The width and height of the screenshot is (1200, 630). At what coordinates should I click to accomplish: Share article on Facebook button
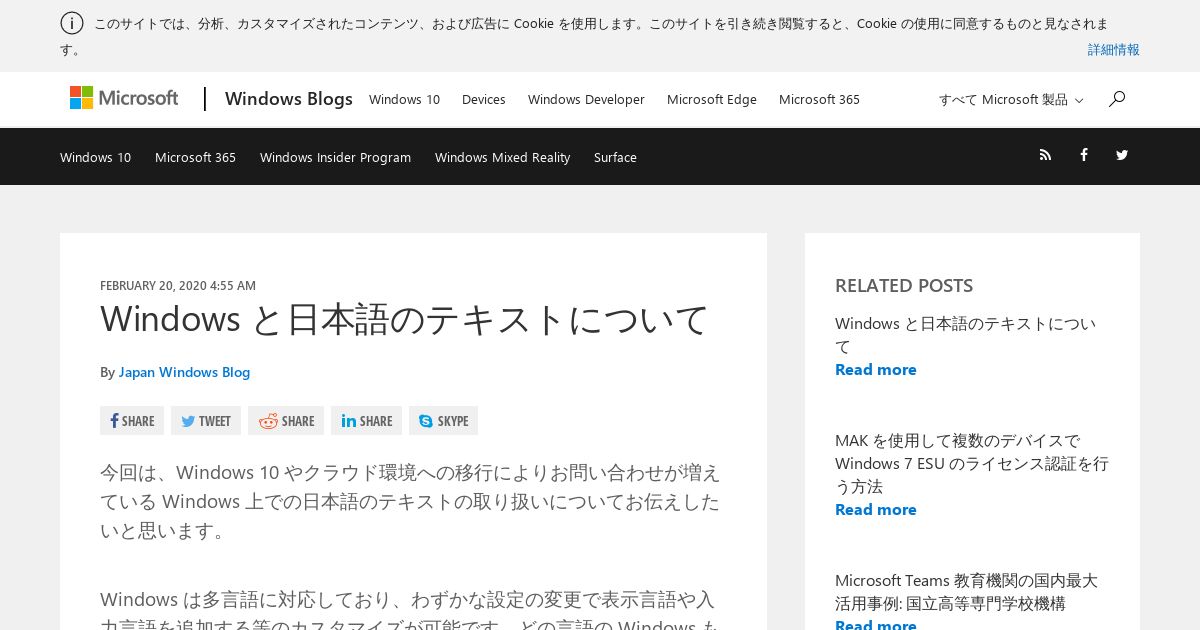coord(132,421)
